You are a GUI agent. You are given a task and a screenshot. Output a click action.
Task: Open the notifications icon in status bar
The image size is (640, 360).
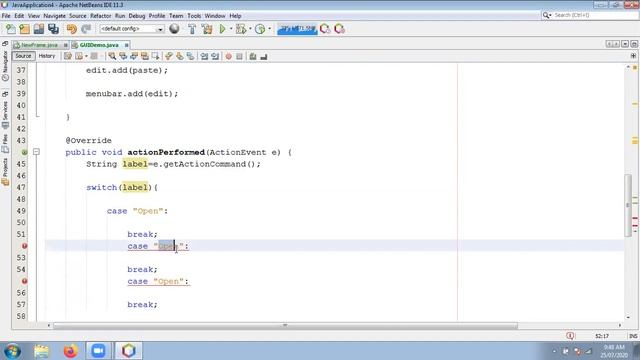click(570, 336)
